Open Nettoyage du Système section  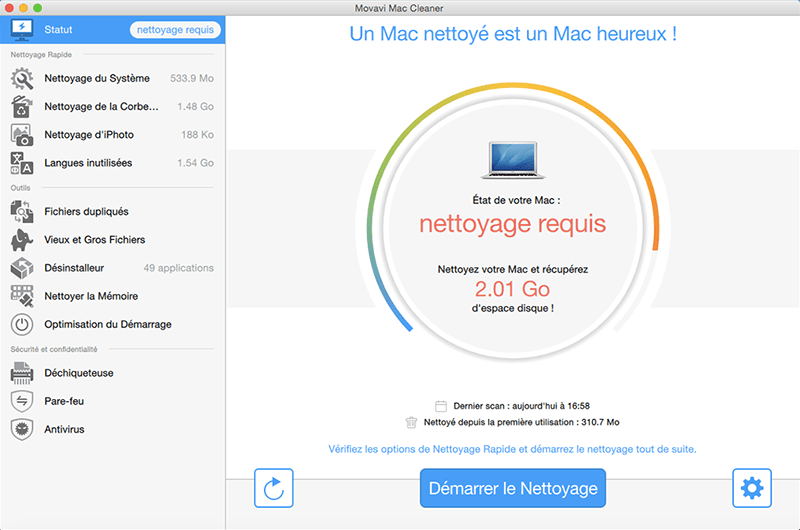pyautogui.click(x=112, y=79)
